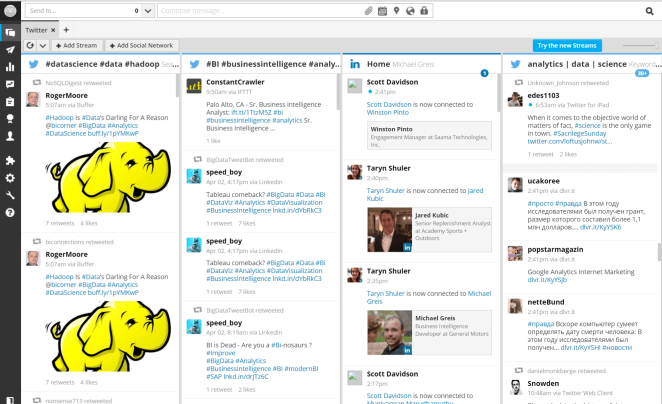Click Twitter bird icon of analytics | data | science stream
Viewport: 662px width, 404px height.
pos(515,64)
